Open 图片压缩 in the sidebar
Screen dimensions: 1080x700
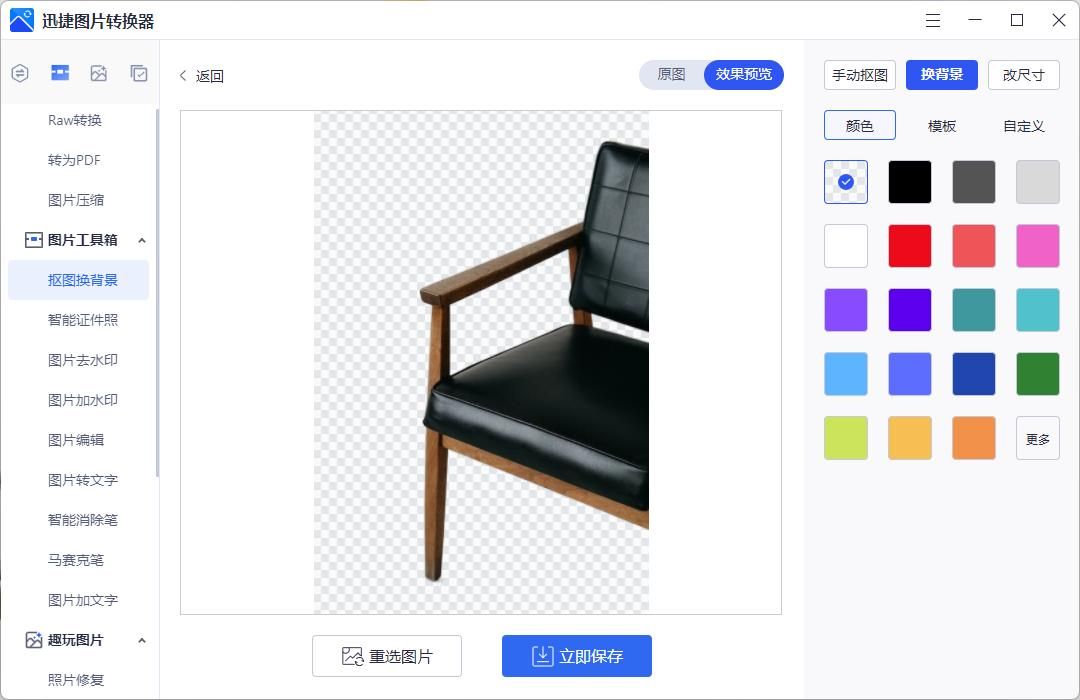pyautogui.click(x=76, y=200)
